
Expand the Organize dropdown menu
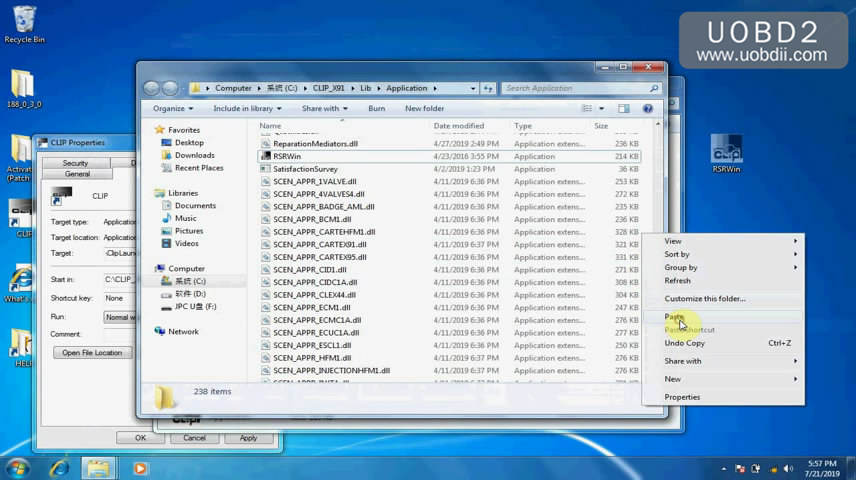173,108
